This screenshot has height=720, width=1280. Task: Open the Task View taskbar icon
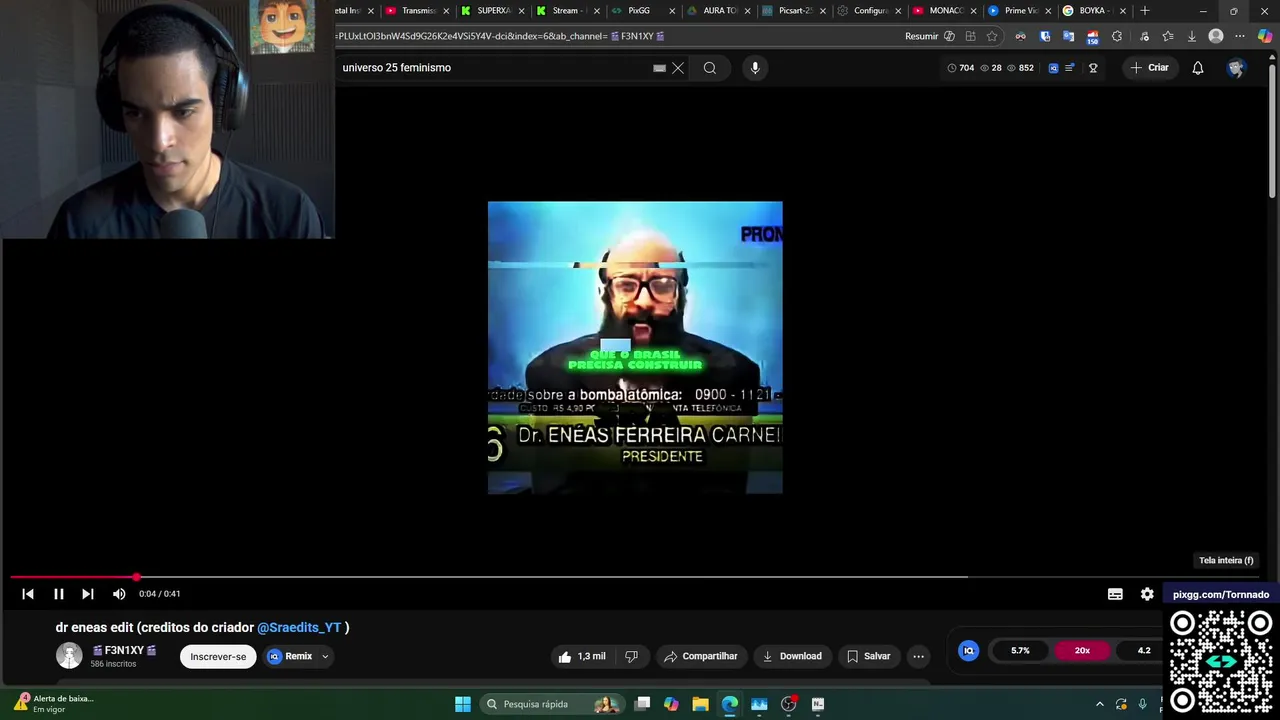coord(643,704)
